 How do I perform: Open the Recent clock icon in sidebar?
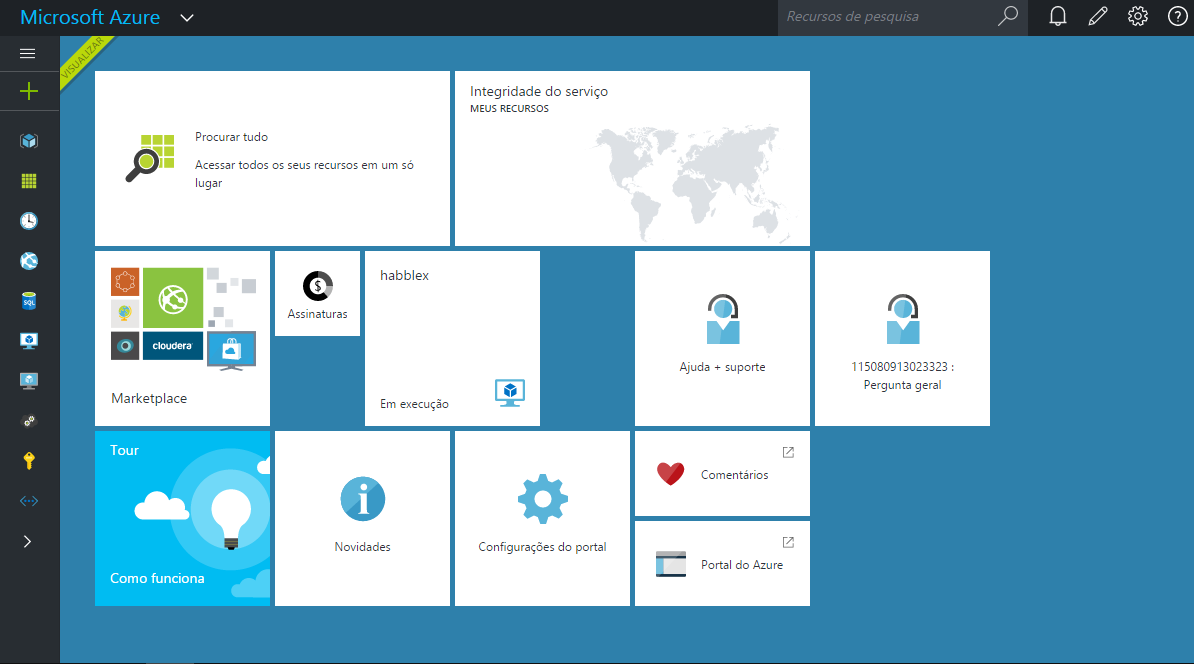[x=29, y=221]
